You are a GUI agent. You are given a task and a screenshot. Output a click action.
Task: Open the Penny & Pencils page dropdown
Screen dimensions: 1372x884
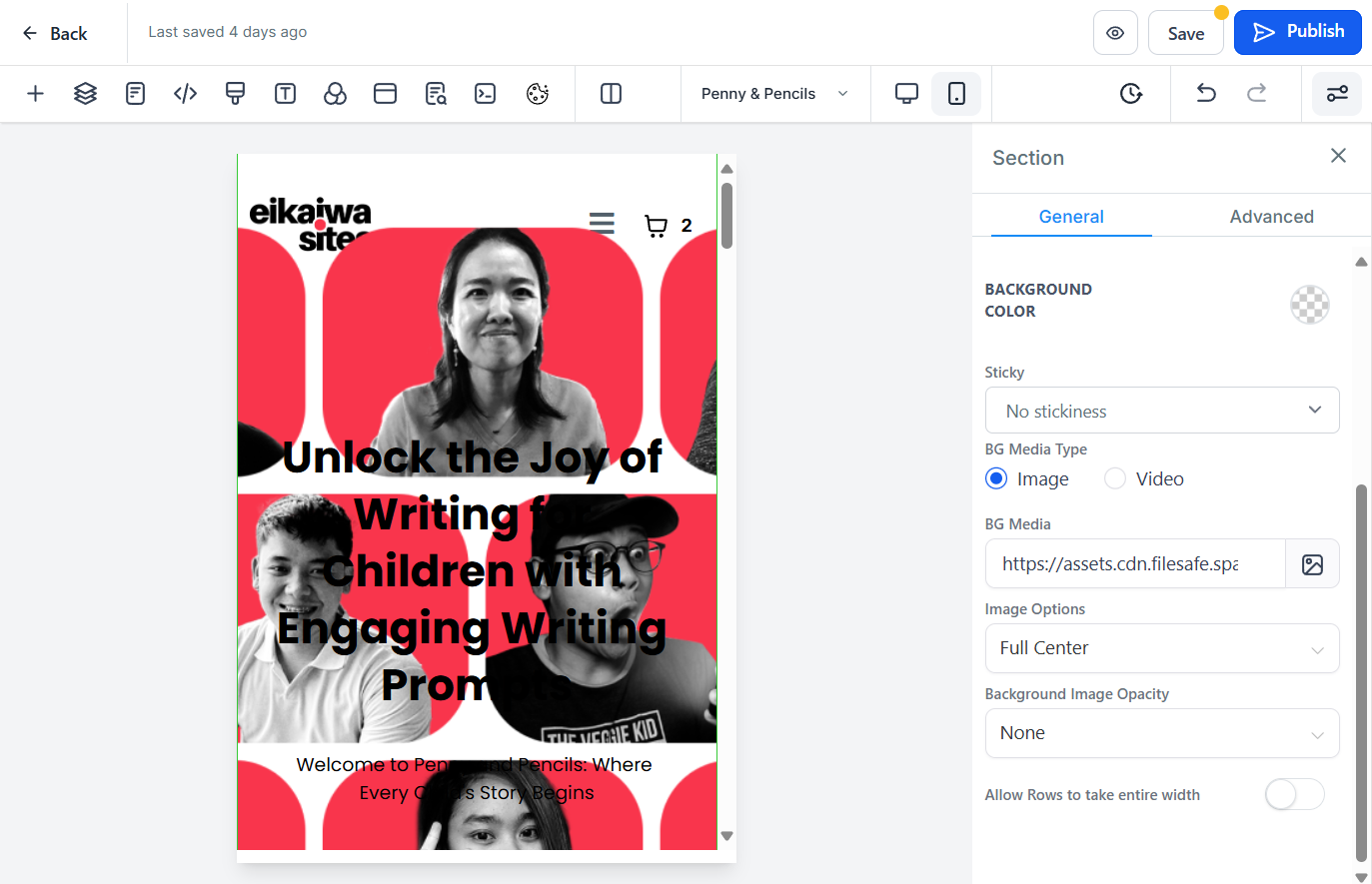(775, 94)
